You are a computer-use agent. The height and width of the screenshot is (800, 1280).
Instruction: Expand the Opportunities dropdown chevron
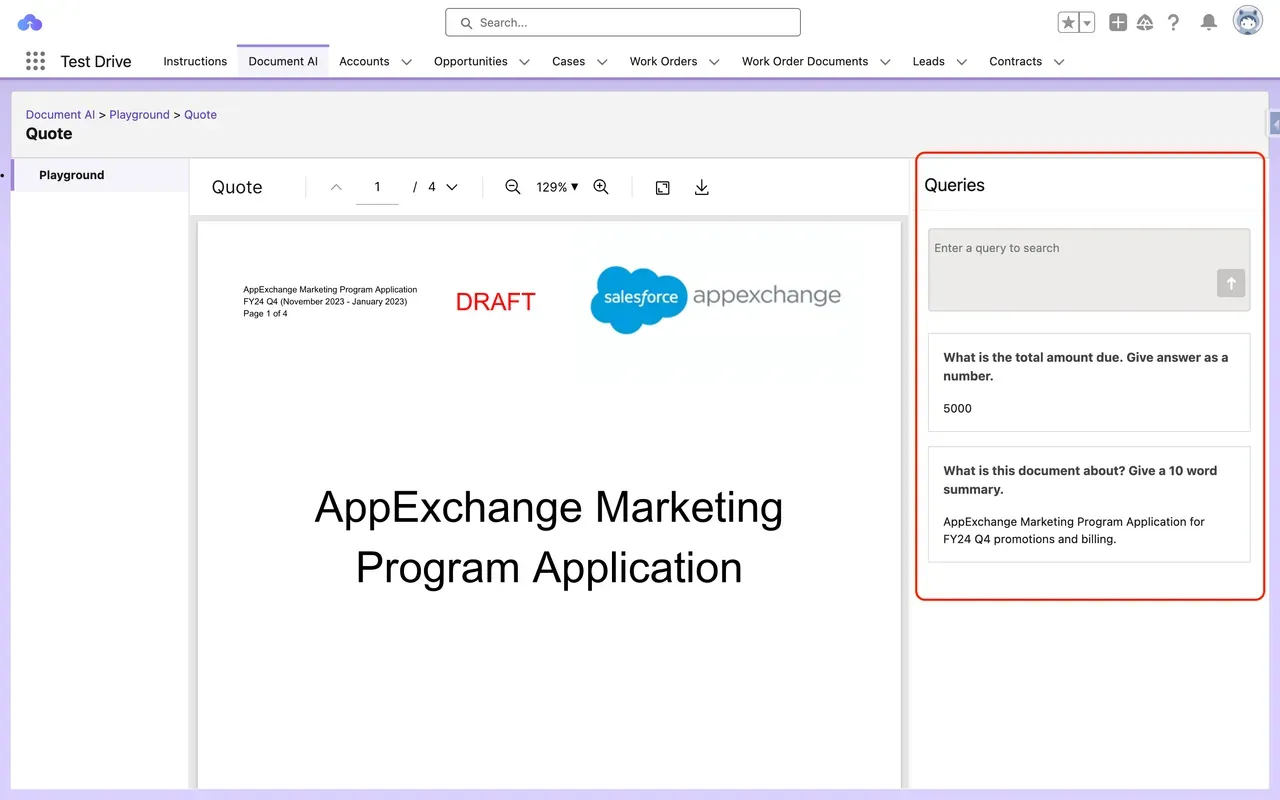524,62
